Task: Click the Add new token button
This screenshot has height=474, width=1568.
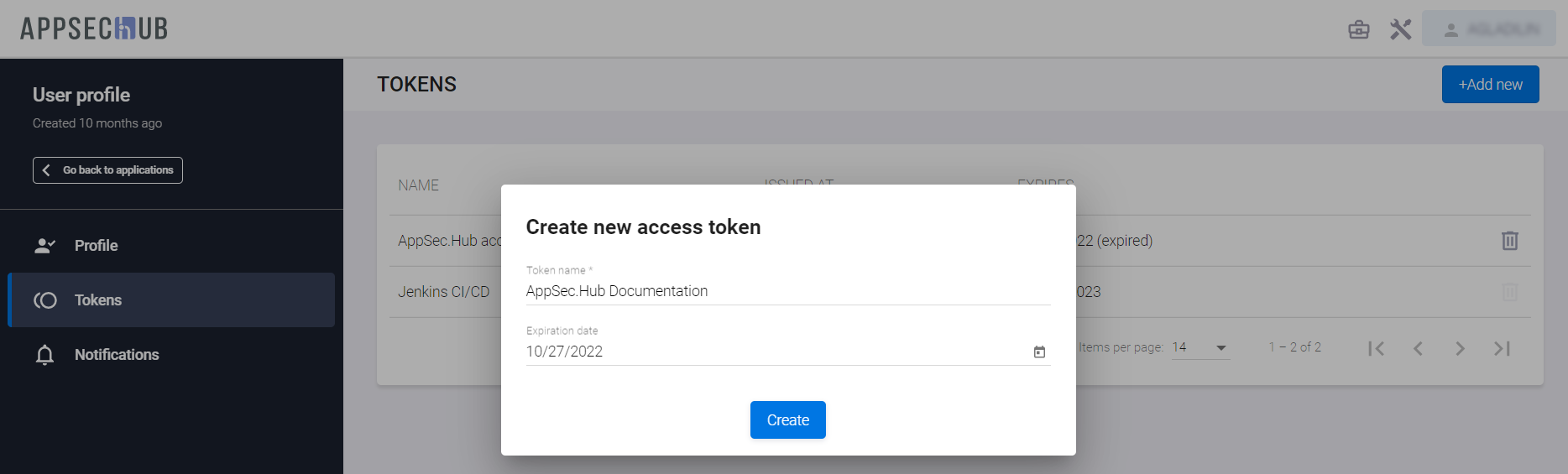Action: coord(1490,85)
